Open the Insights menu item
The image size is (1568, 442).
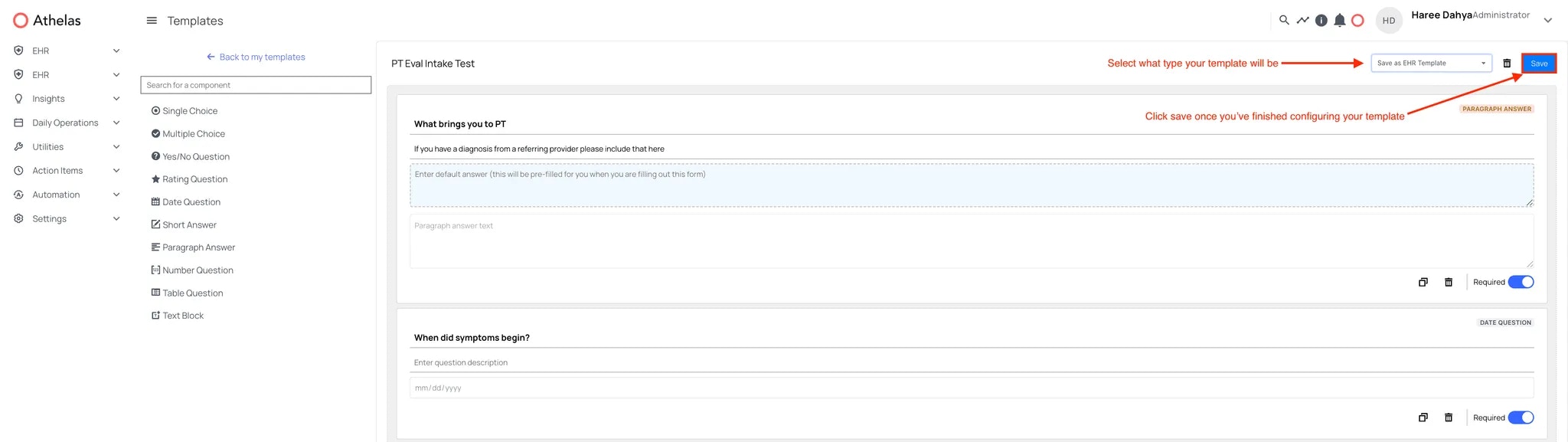(48, 99)
